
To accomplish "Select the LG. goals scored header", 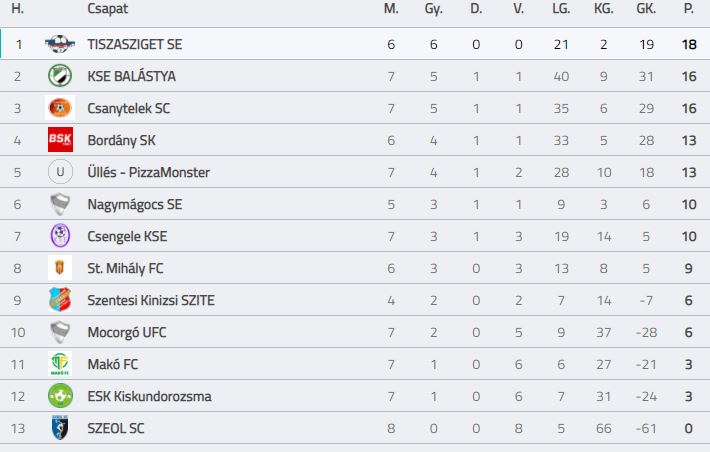I will pyautogui.click(x=561, y=9).
